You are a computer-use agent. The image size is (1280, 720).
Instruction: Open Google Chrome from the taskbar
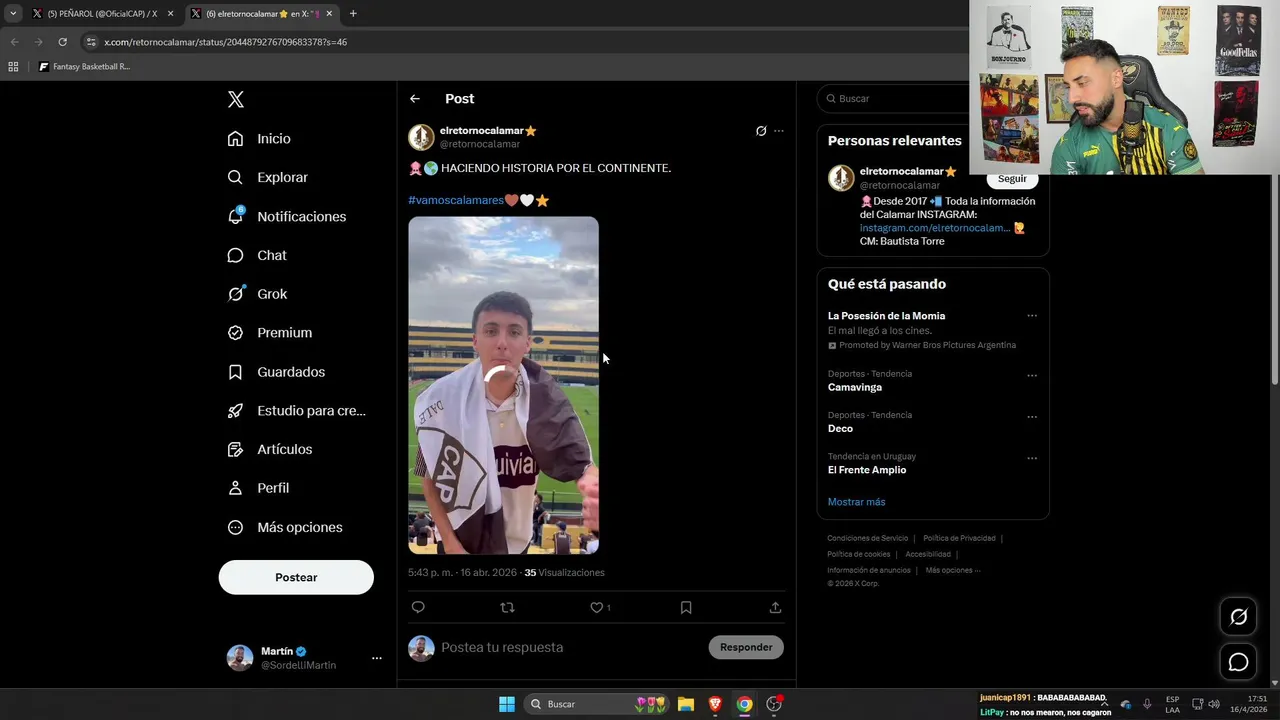pyautogui.click(x=744, y=704)
